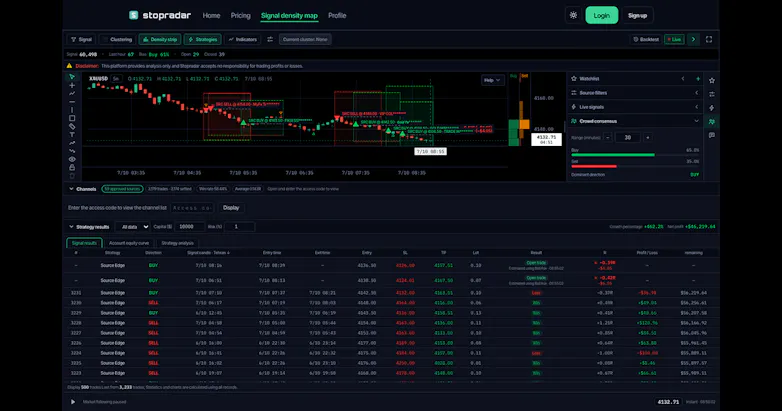Enter fullscreen with the expand icon

709,39
